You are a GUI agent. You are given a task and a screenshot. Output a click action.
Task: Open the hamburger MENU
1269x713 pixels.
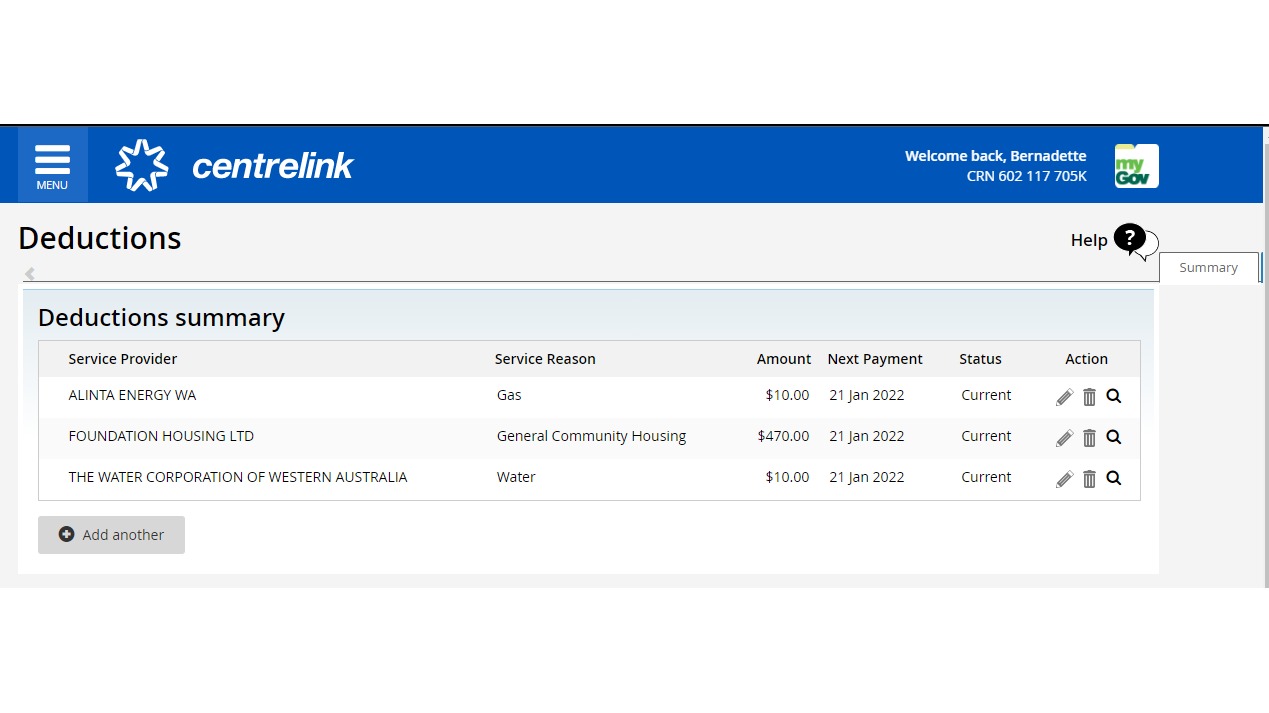pos(52,165)
